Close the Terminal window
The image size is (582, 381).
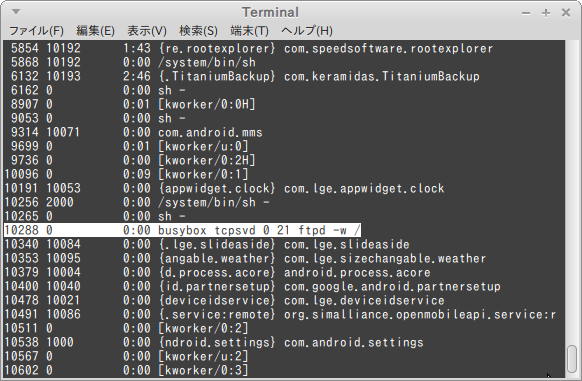566,13
